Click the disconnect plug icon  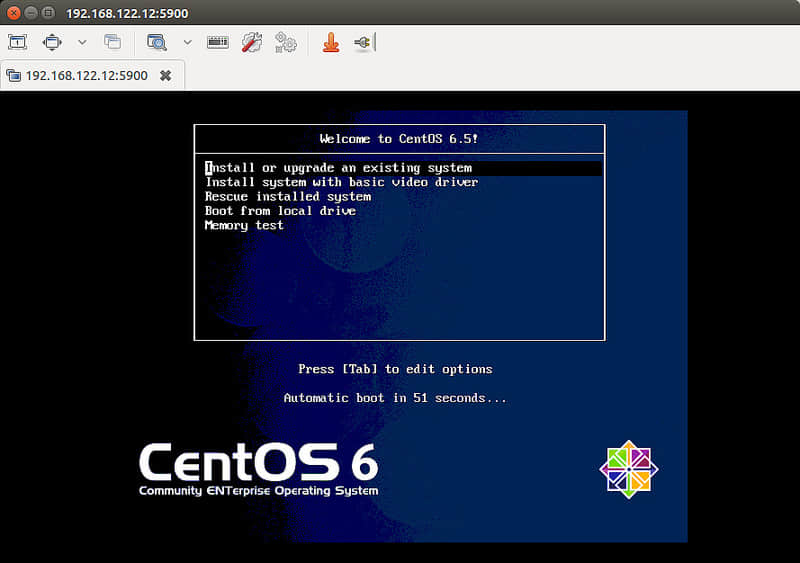365,42
